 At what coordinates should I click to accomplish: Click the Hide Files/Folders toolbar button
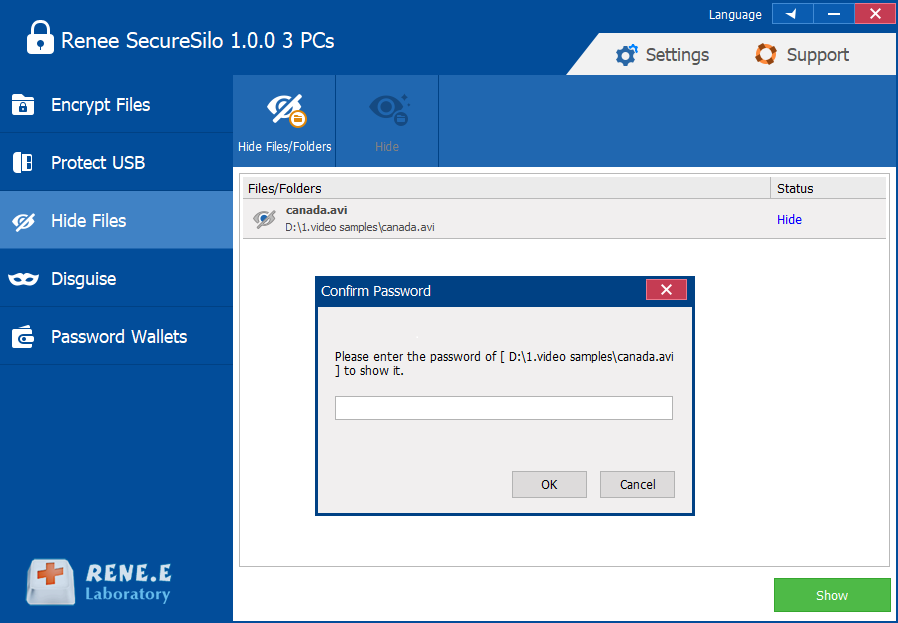pyautogui.click(x=285, y=121)
